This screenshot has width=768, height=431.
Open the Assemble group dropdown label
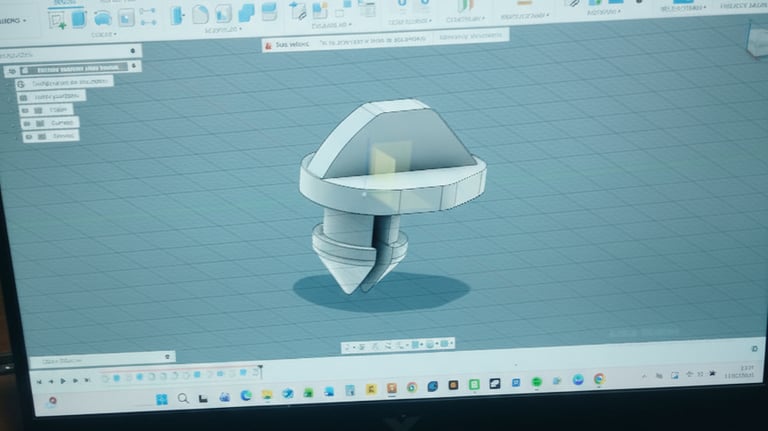click(x=332, y=24)
